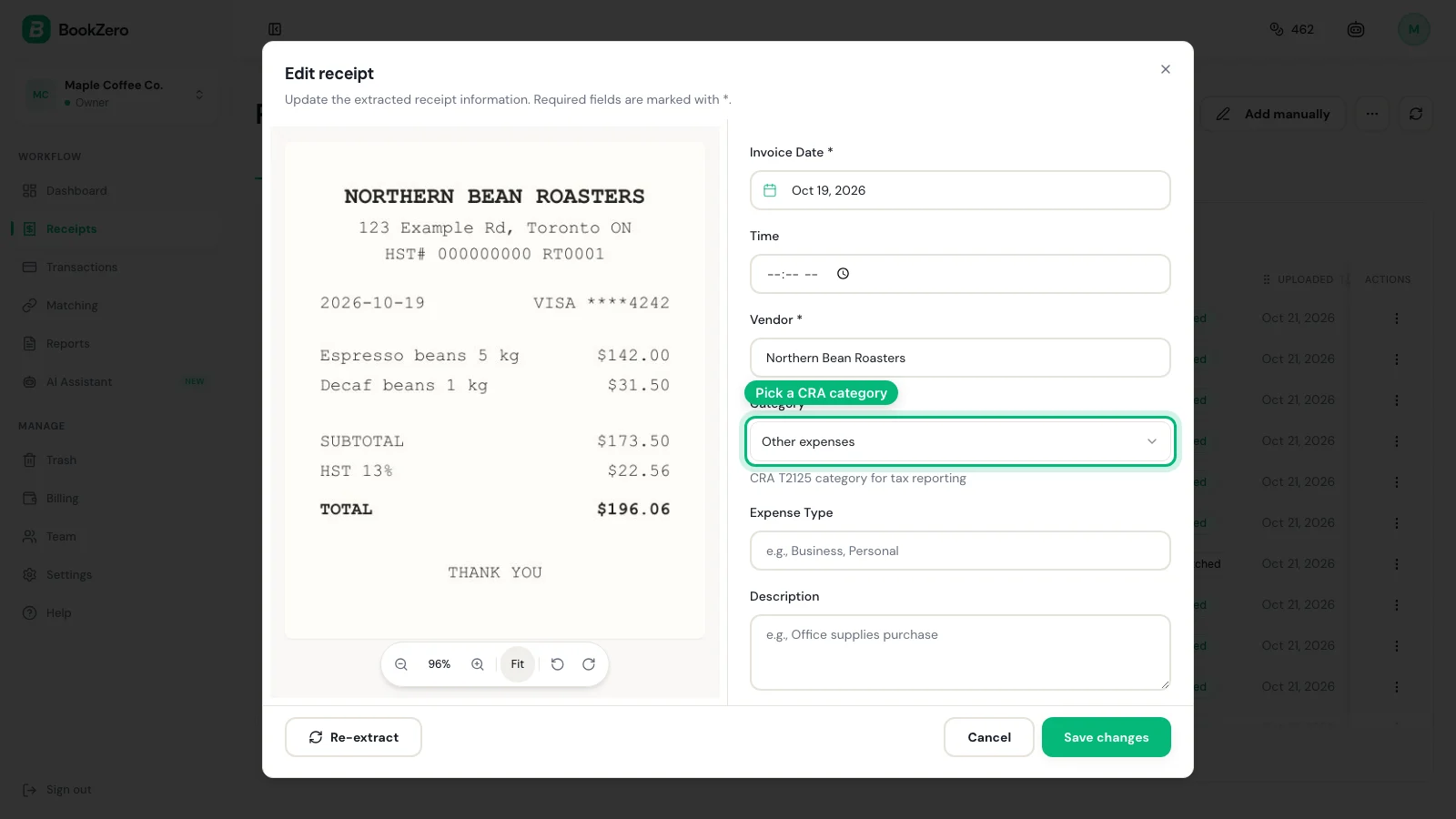Rotate receipt image counter-clockwise
Screen dimensions: 1456x819
click(x=558, y=664)
